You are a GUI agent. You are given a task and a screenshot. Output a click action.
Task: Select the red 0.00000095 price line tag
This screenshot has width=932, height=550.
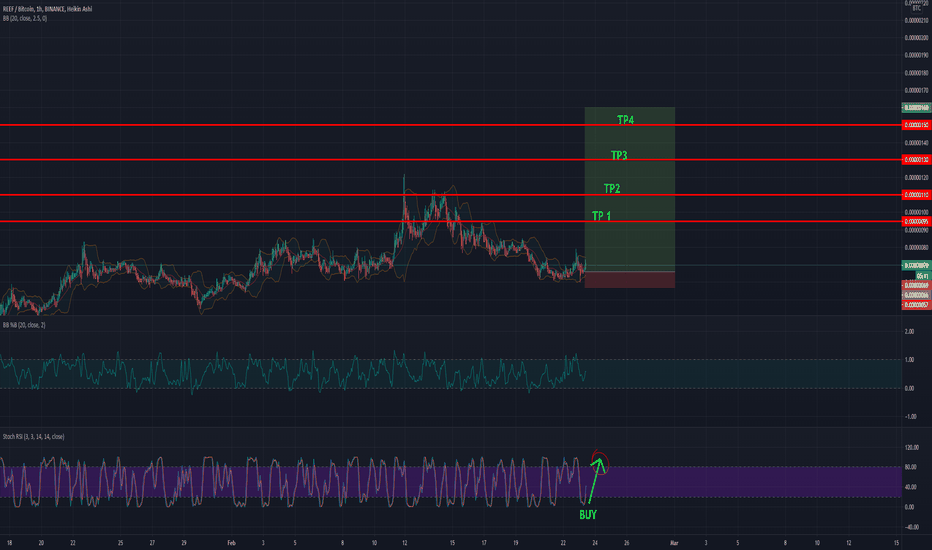916,221
